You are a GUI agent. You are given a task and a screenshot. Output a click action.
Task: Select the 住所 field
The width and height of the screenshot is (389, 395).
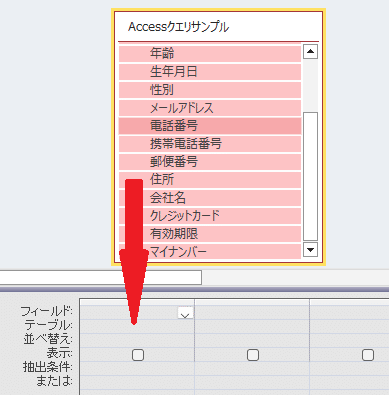coord(210,180)
